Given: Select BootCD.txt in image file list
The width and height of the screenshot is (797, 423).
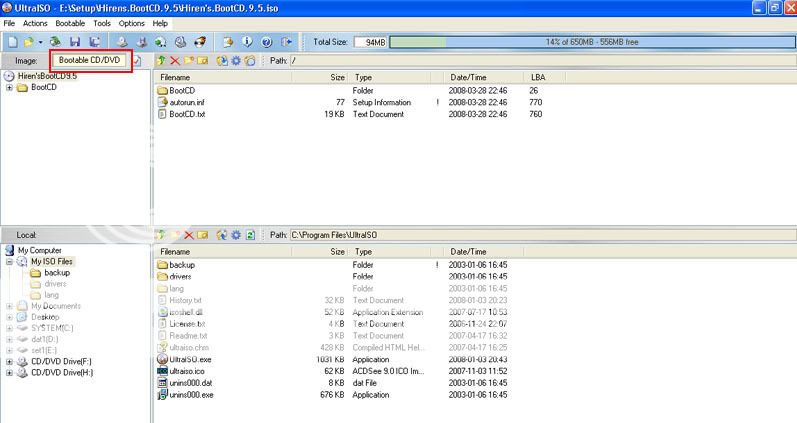Looking at the screenshot, I should coord(187,114).
